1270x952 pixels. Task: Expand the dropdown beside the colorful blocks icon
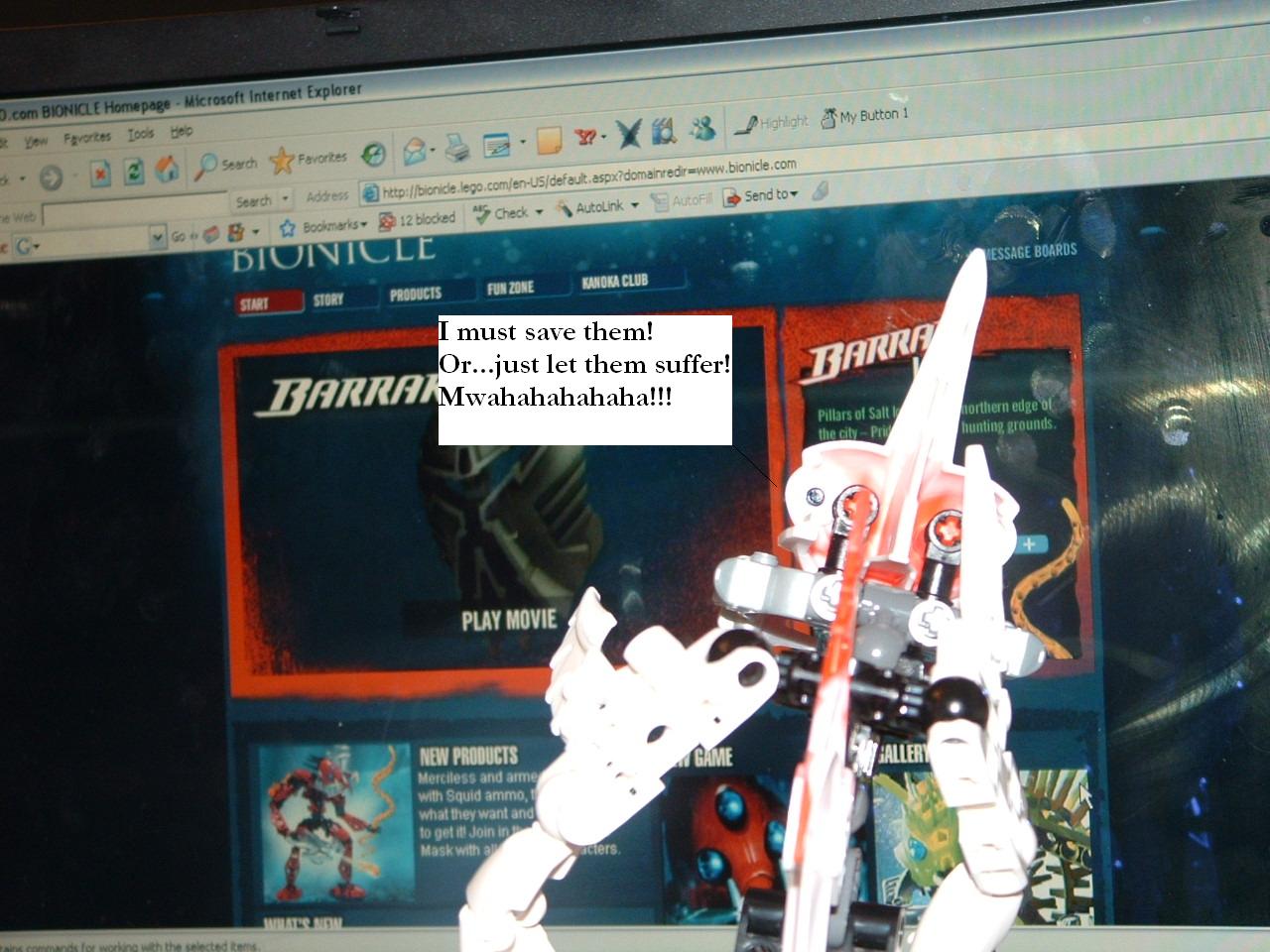click(255, 232)
